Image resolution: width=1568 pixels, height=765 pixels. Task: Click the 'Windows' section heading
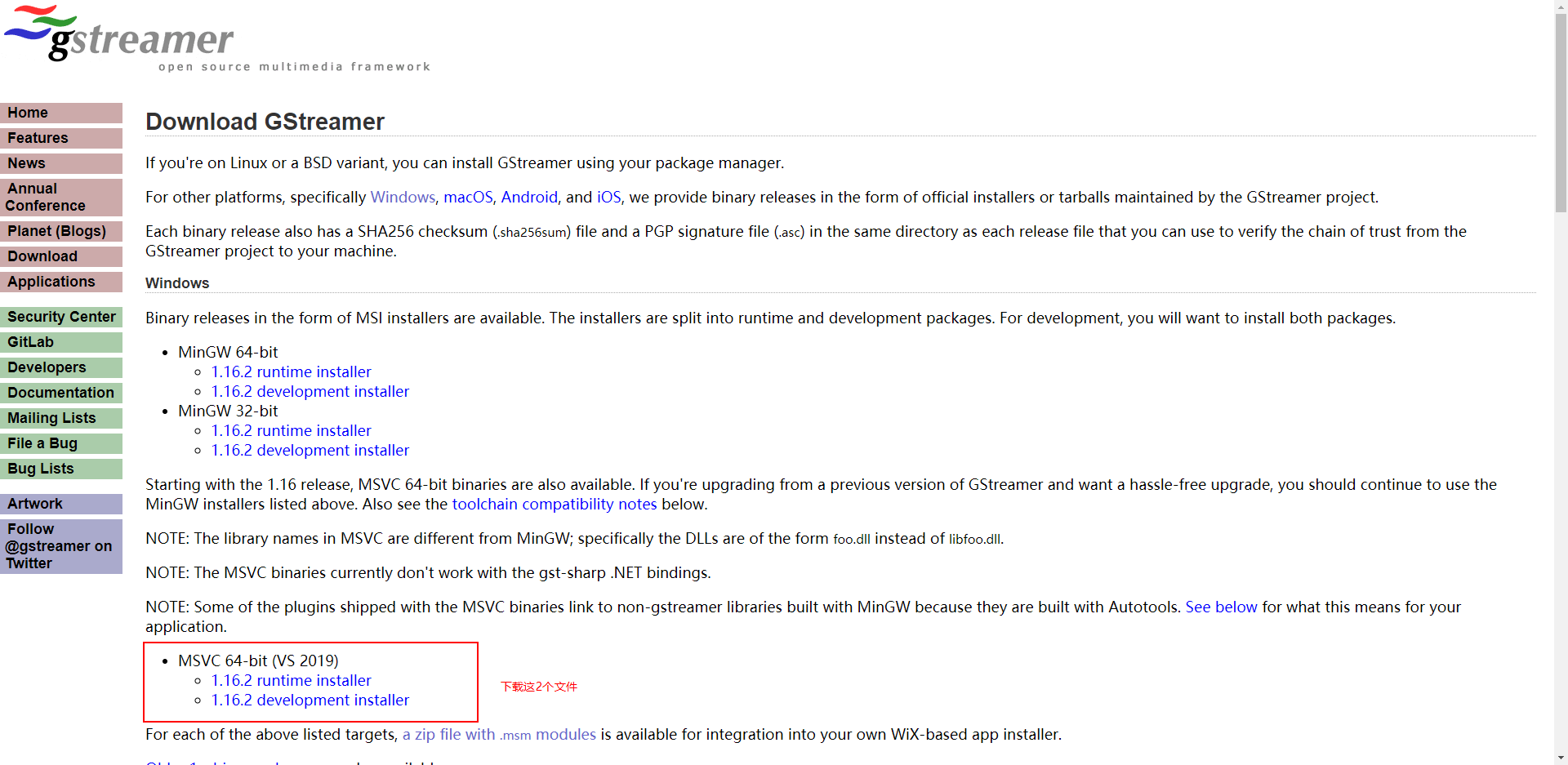pos(177,283)
